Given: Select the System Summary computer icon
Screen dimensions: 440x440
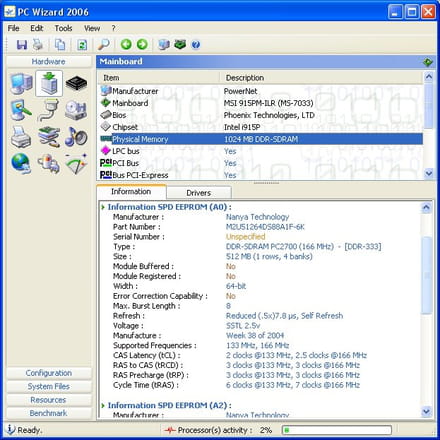Looking at the screenshot, I should [21, 83].
